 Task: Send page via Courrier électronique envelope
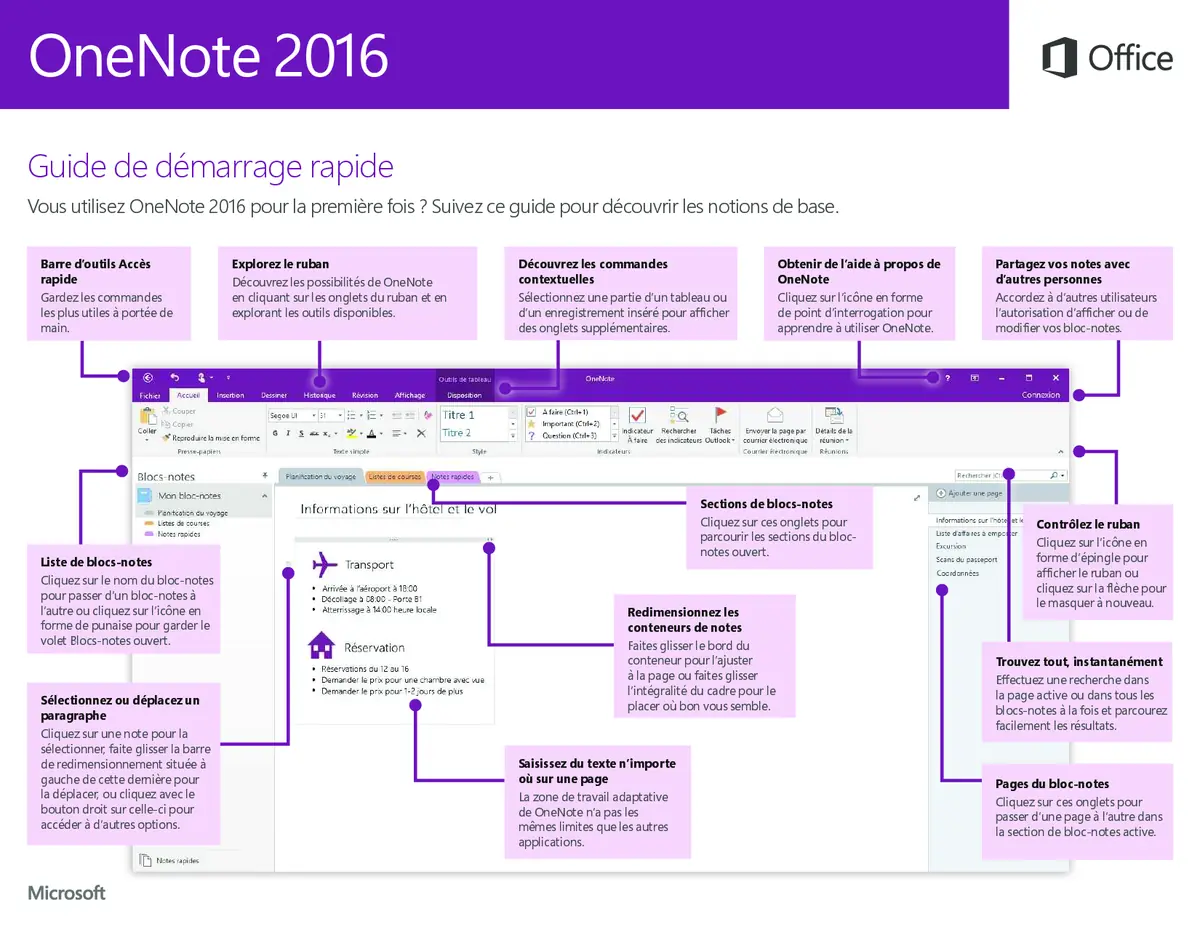(x=775, y=415)
